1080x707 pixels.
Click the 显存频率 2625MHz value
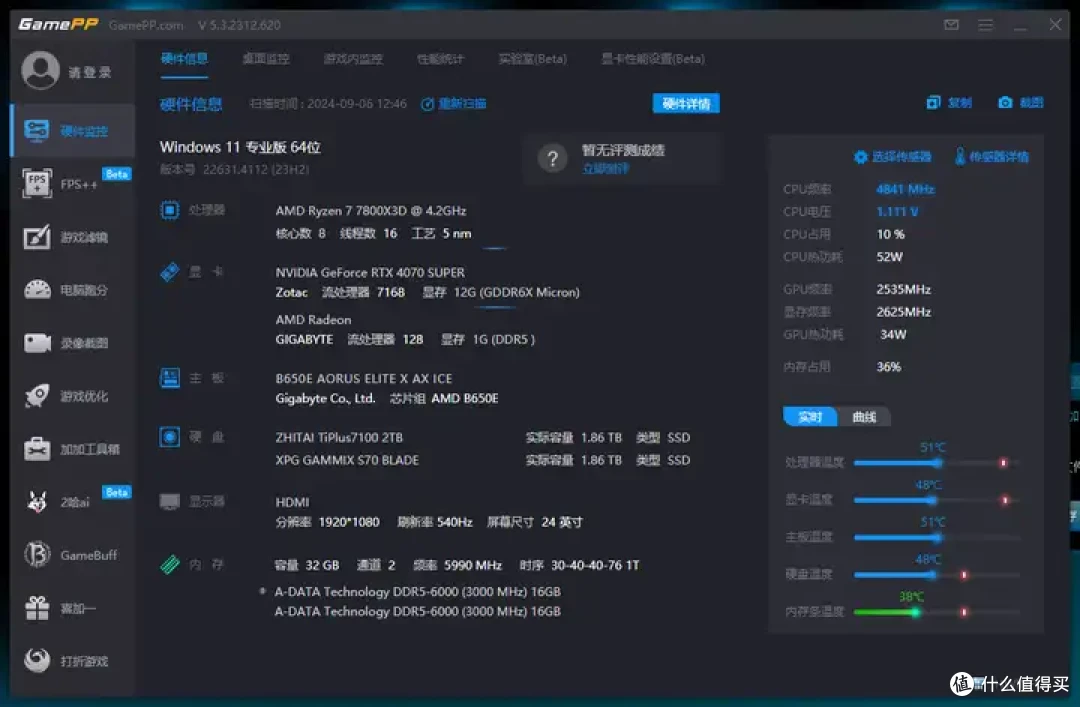(x=903, y=311)
